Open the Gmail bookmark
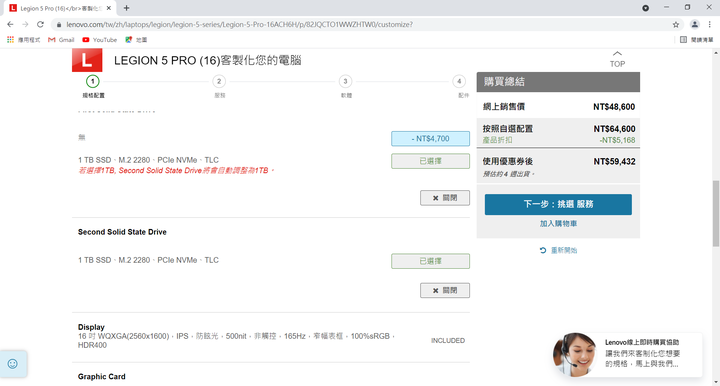 61,40
